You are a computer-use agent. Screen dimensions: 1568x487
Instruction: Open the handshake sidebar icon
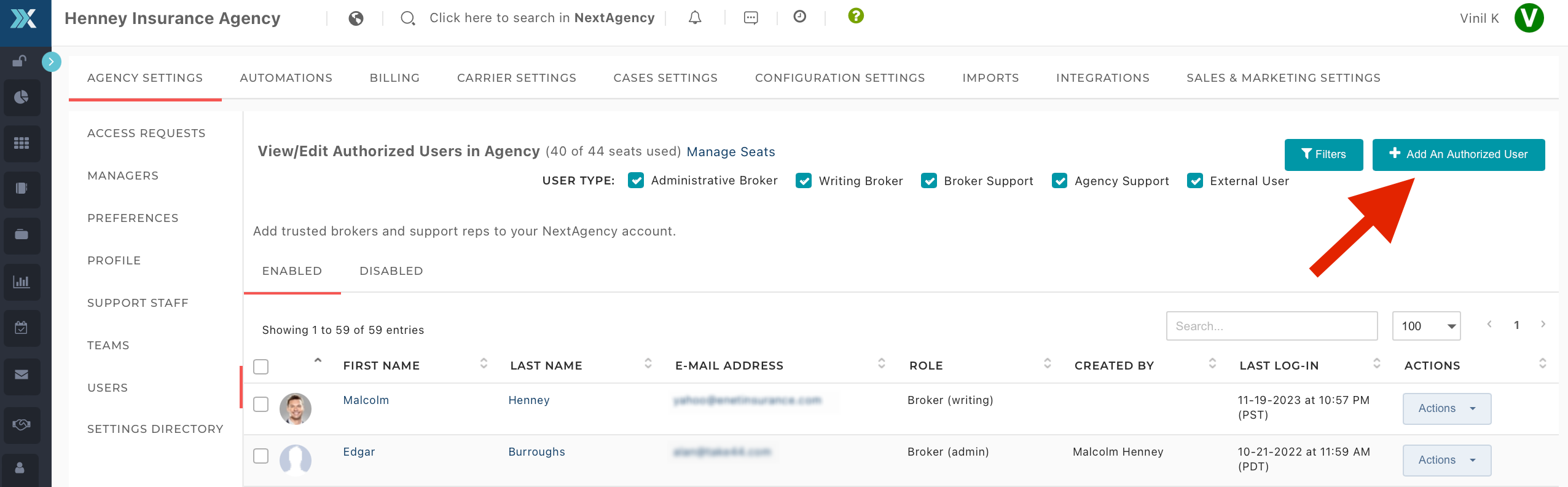[22, 424]
